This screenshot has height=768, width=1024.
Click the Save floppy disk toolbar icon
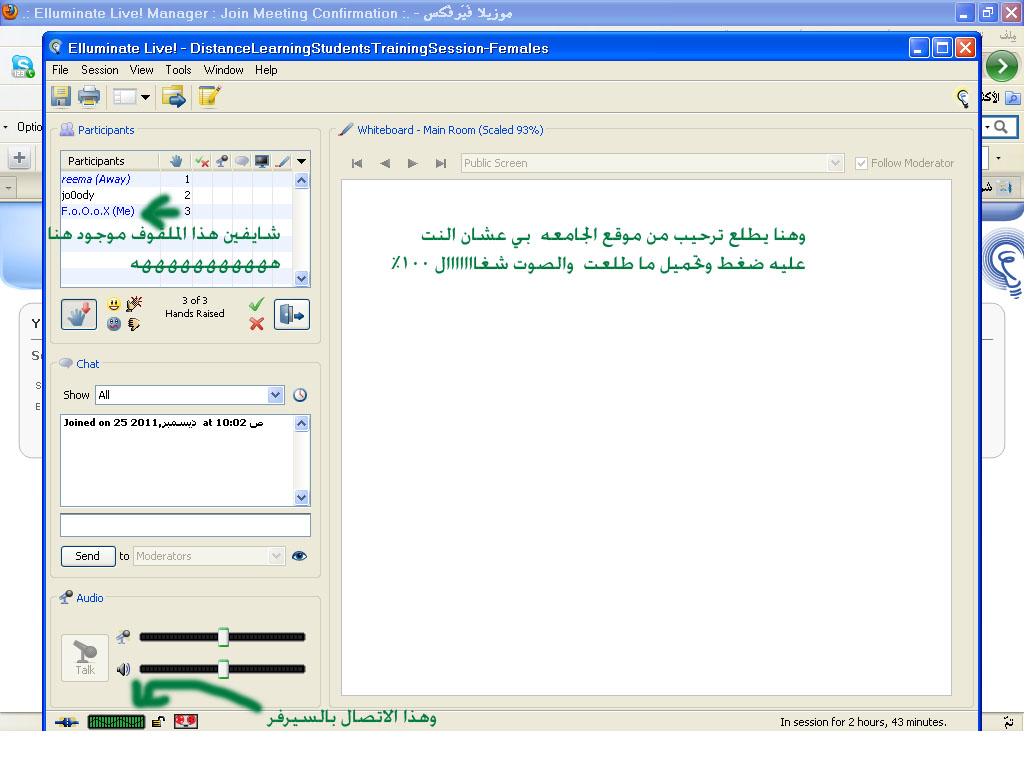point(61,97)
